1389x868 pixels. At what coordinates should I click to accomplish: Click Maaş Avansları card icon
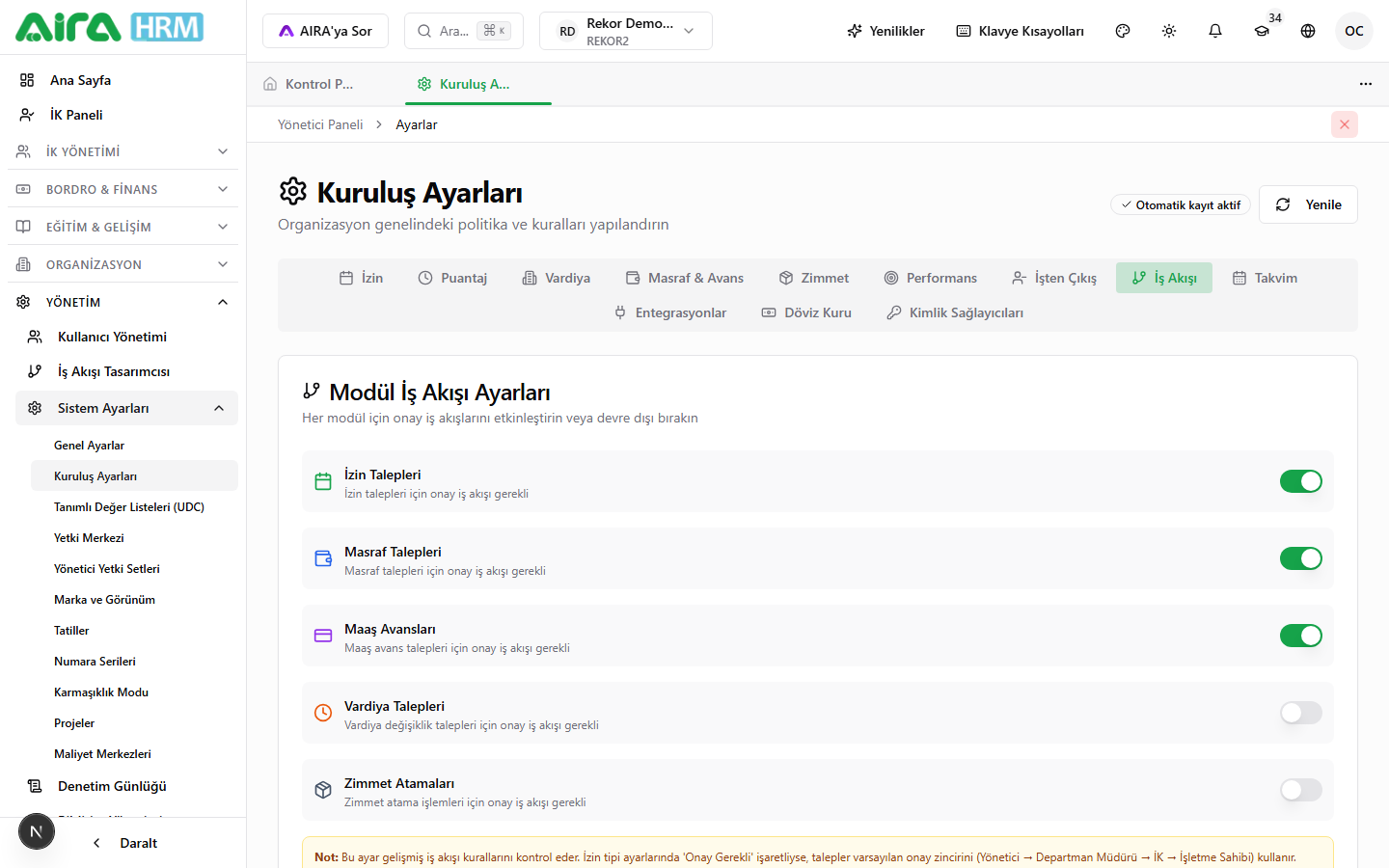[x=323, y=636]
